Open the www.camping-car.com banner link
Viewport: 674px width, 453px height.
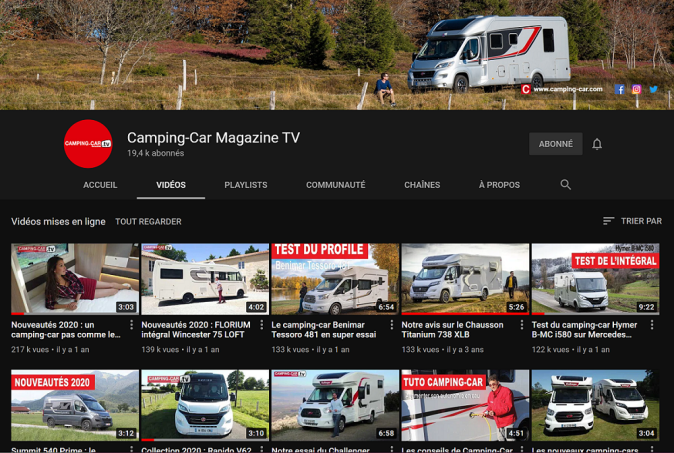point(567,89)
